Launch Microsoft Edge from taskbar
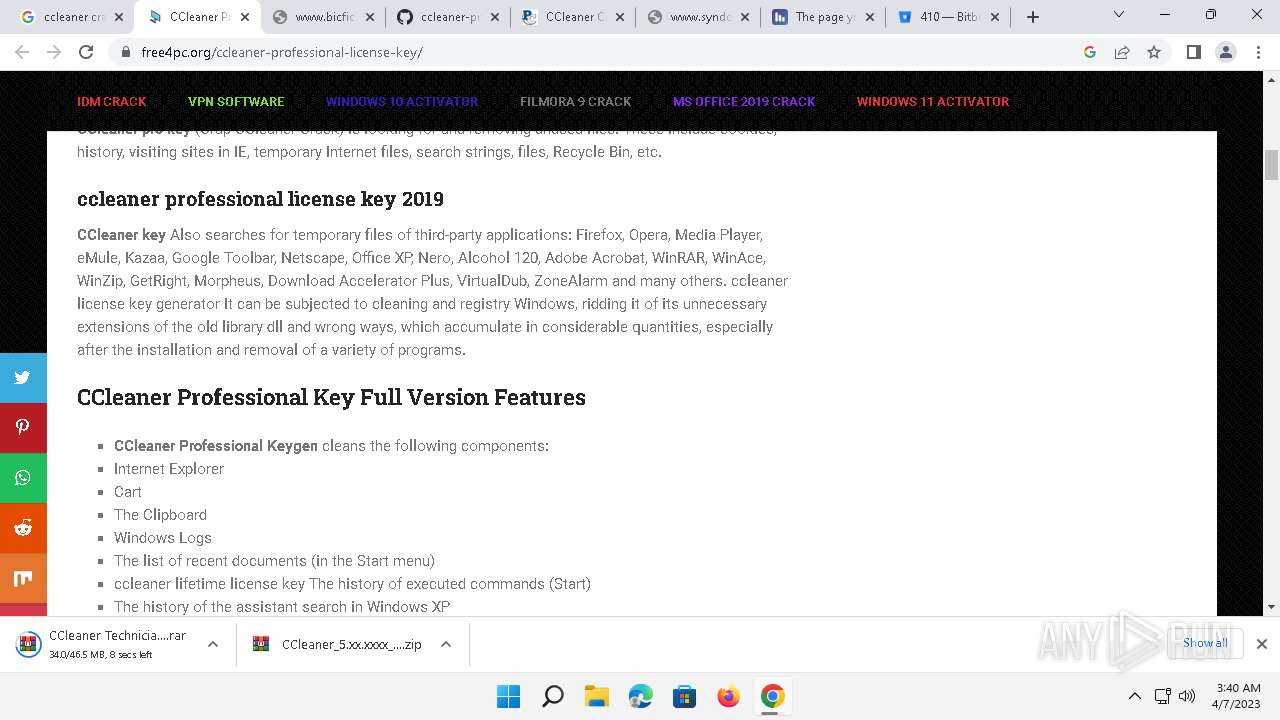1280x720 pixels. tap(640, 696)
